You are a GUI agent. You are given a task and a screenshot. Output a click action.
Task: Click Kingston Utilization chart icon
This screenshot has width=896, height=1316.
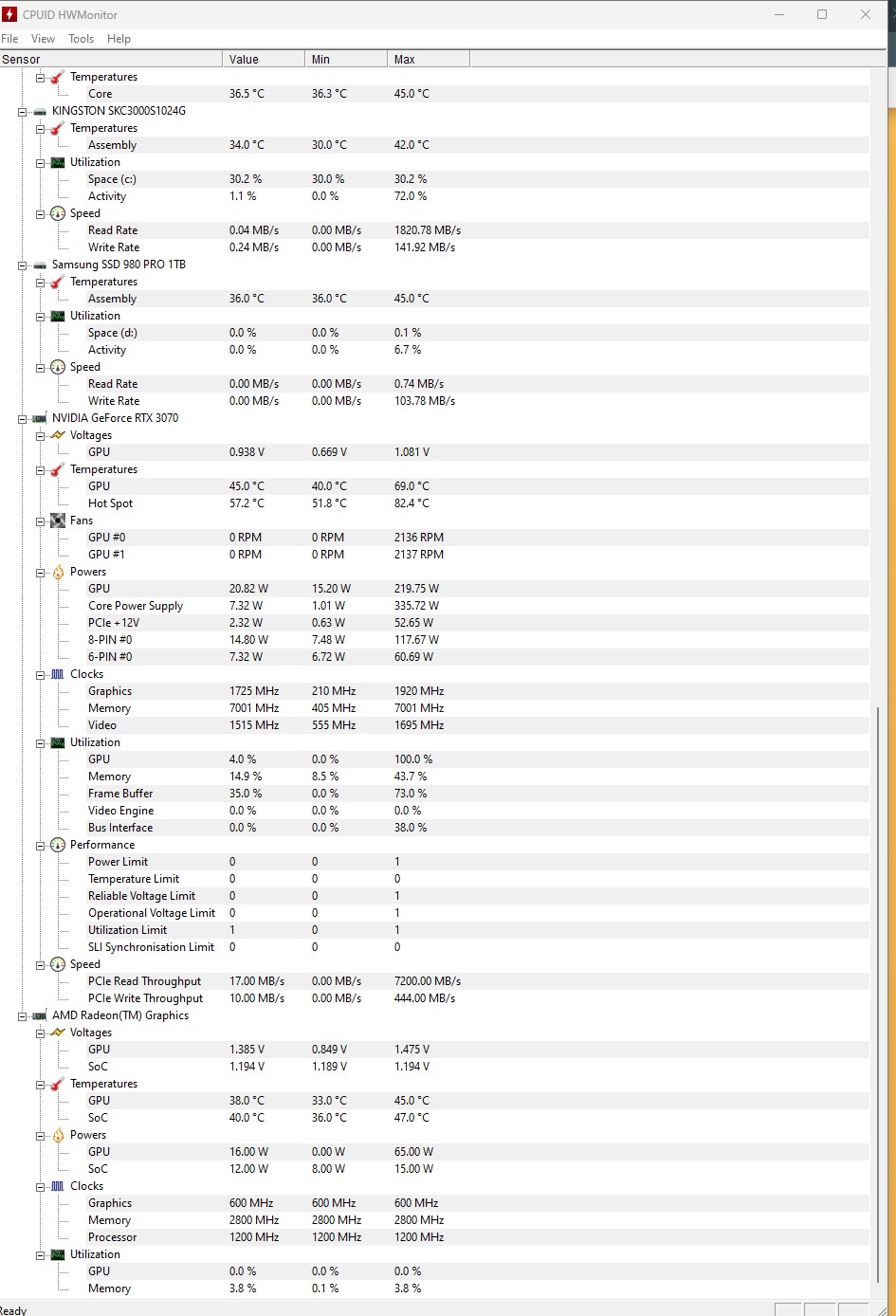click(58, 162)
